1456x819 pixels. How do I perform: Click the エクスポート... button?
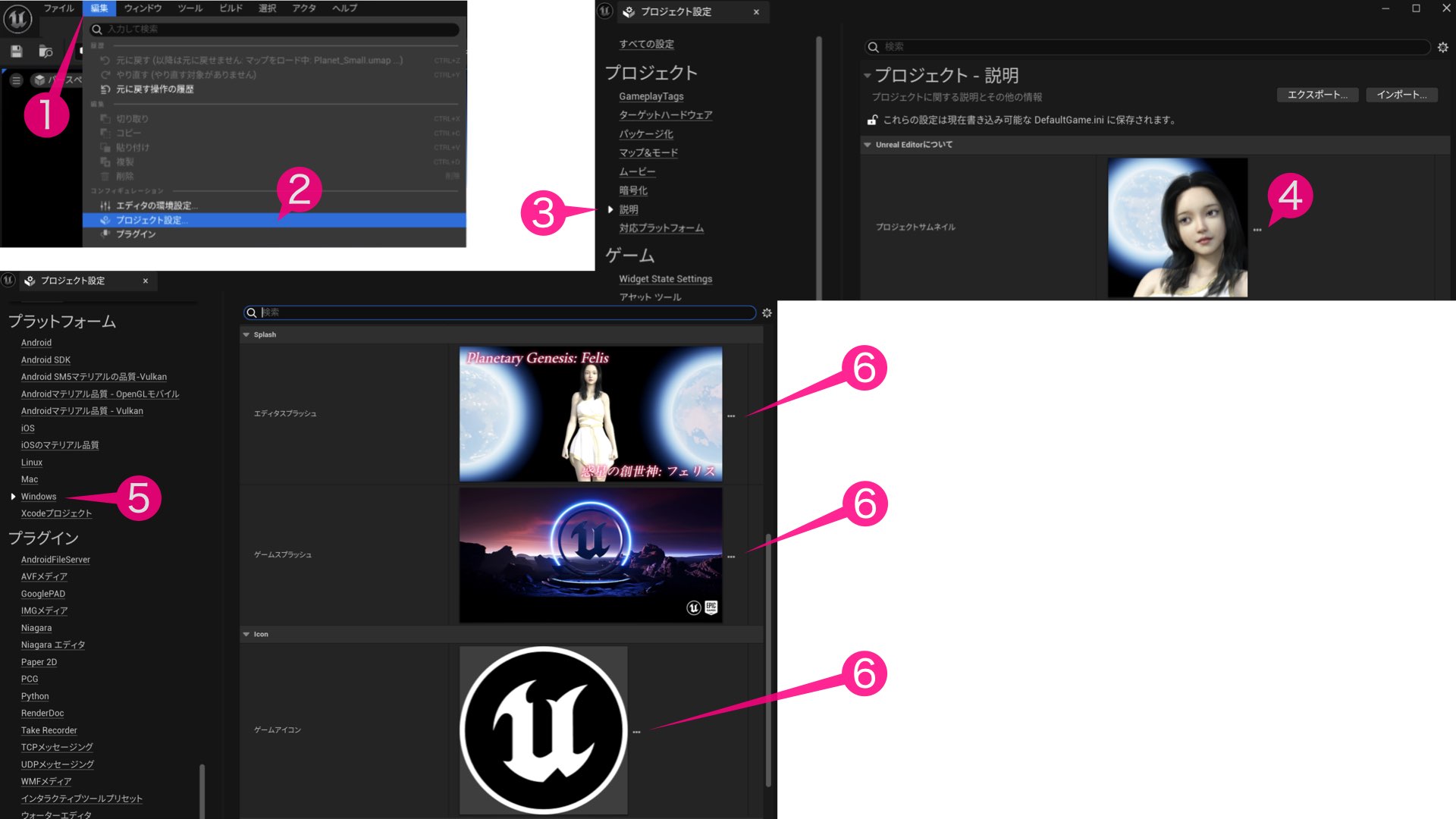pyautogui.click(x=1317, y=95)
